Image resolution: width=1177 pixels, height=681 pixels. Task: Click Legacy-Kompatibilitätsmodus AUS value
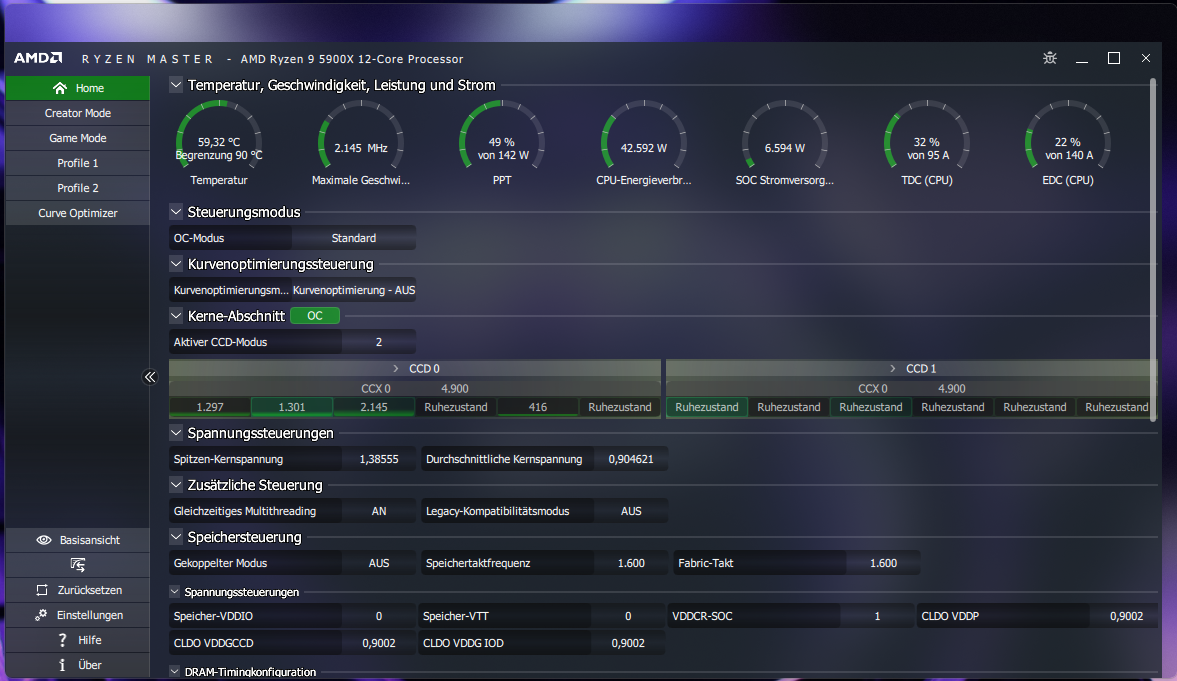631,511
